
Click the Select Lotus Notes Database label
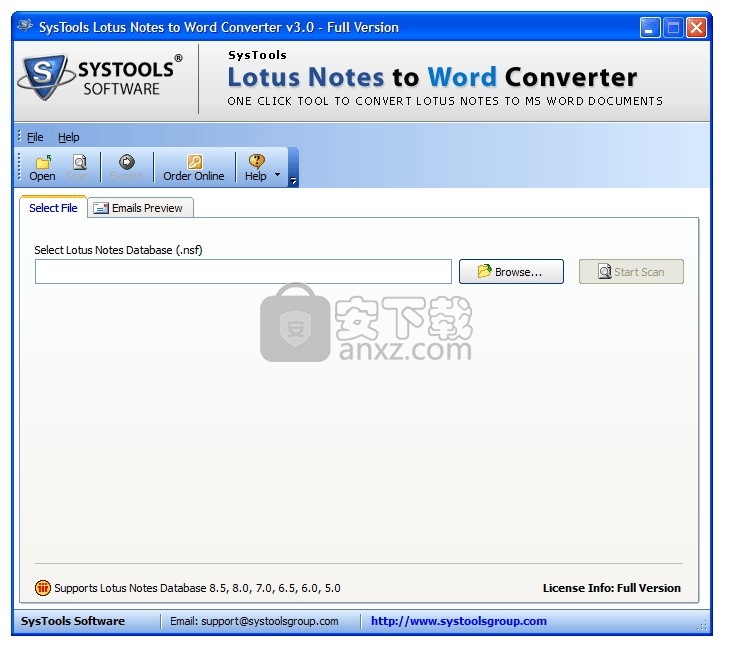click(118, 250)
